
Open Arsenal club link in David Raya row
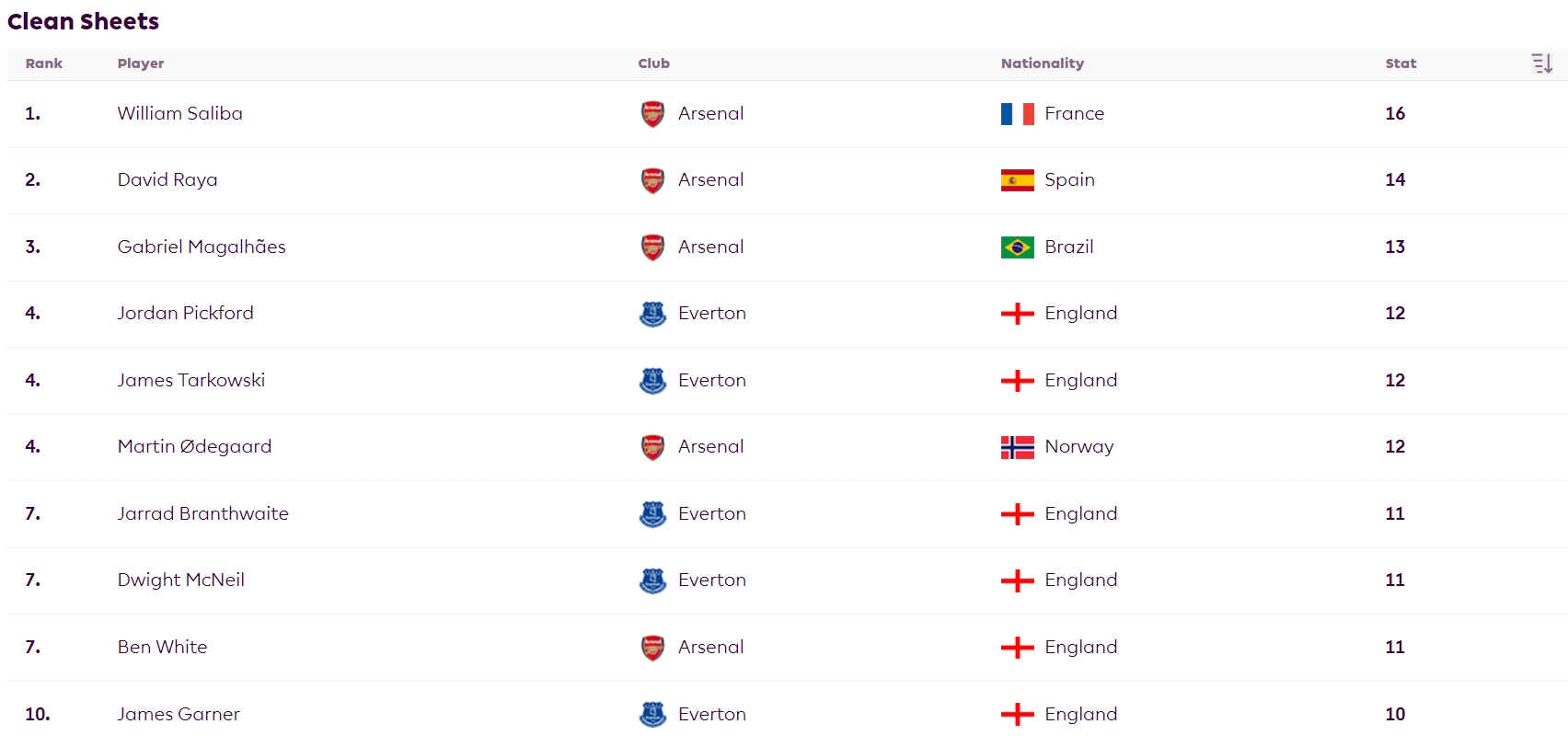point(710,179)
